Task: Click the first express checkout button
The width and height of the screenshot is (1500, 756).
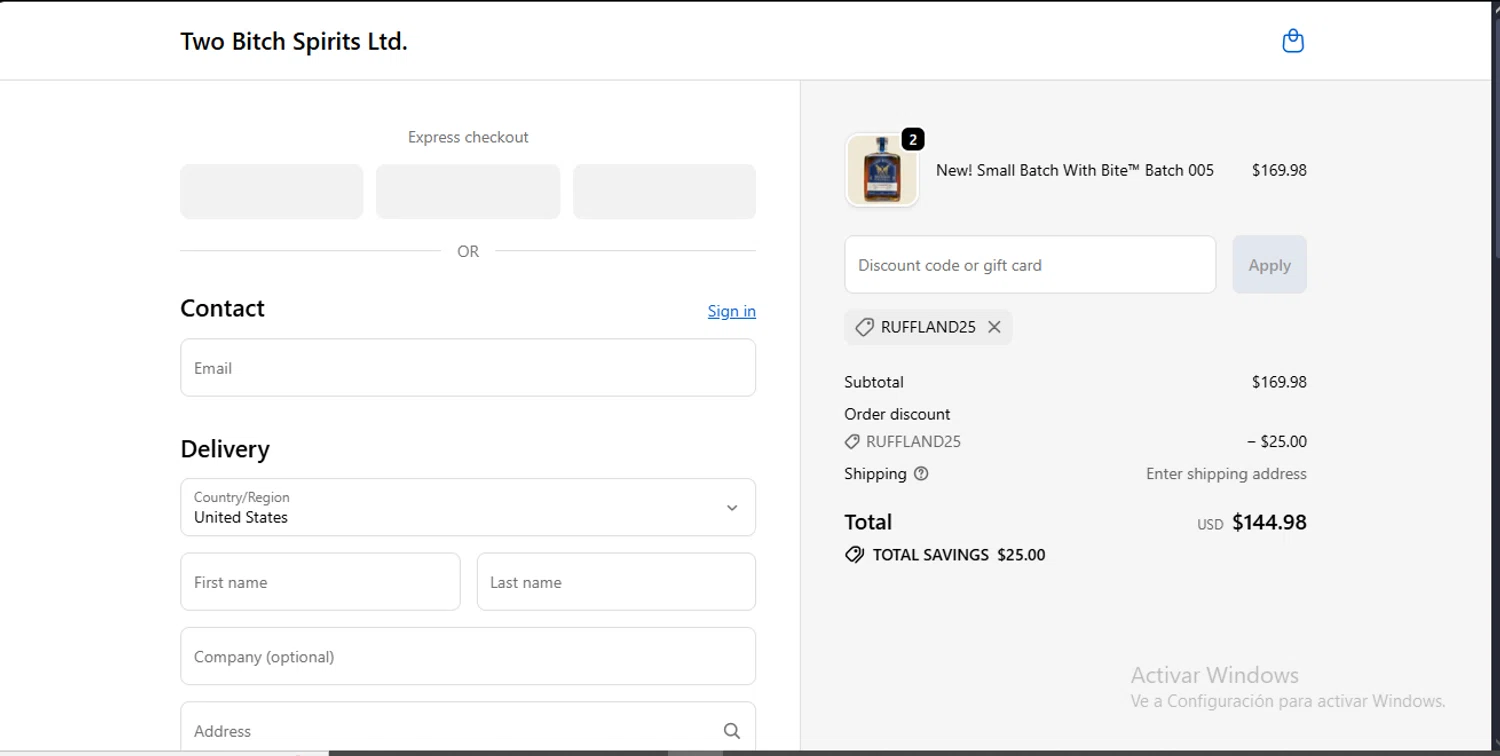Action: pos(272,192)
